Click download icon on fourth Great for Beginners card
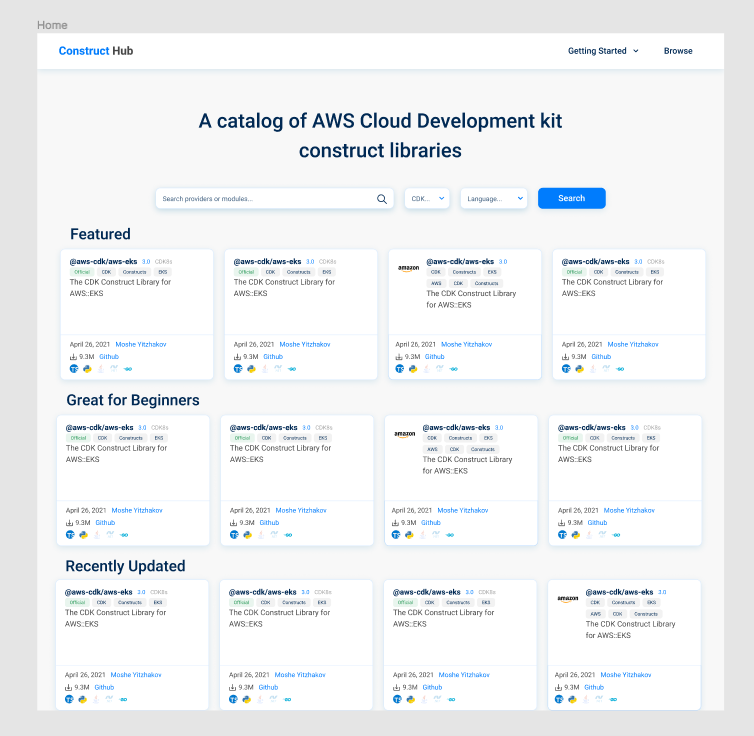Viewport: 754px width, 736px height. (x=561, y=523)
